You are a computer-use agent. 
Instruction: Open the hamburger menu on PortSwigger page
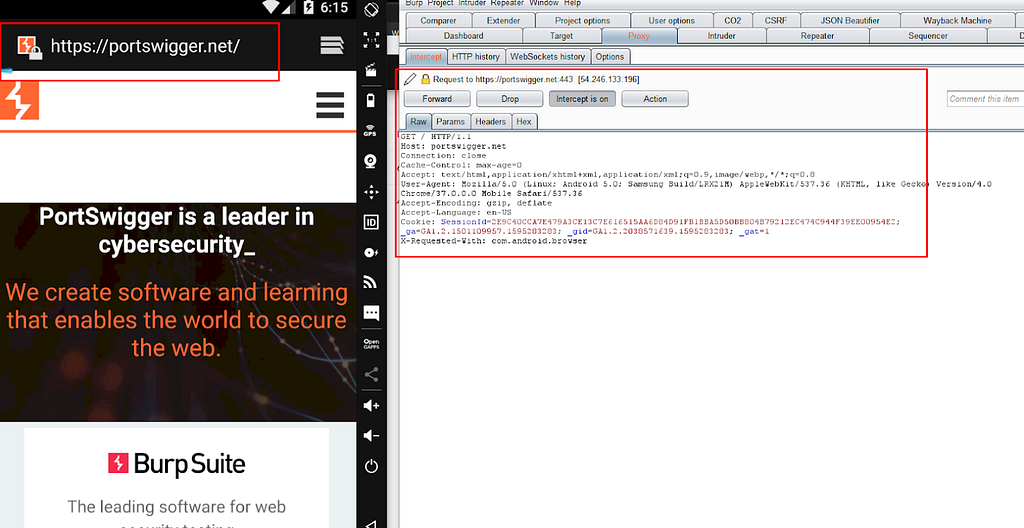click(330, 105)
